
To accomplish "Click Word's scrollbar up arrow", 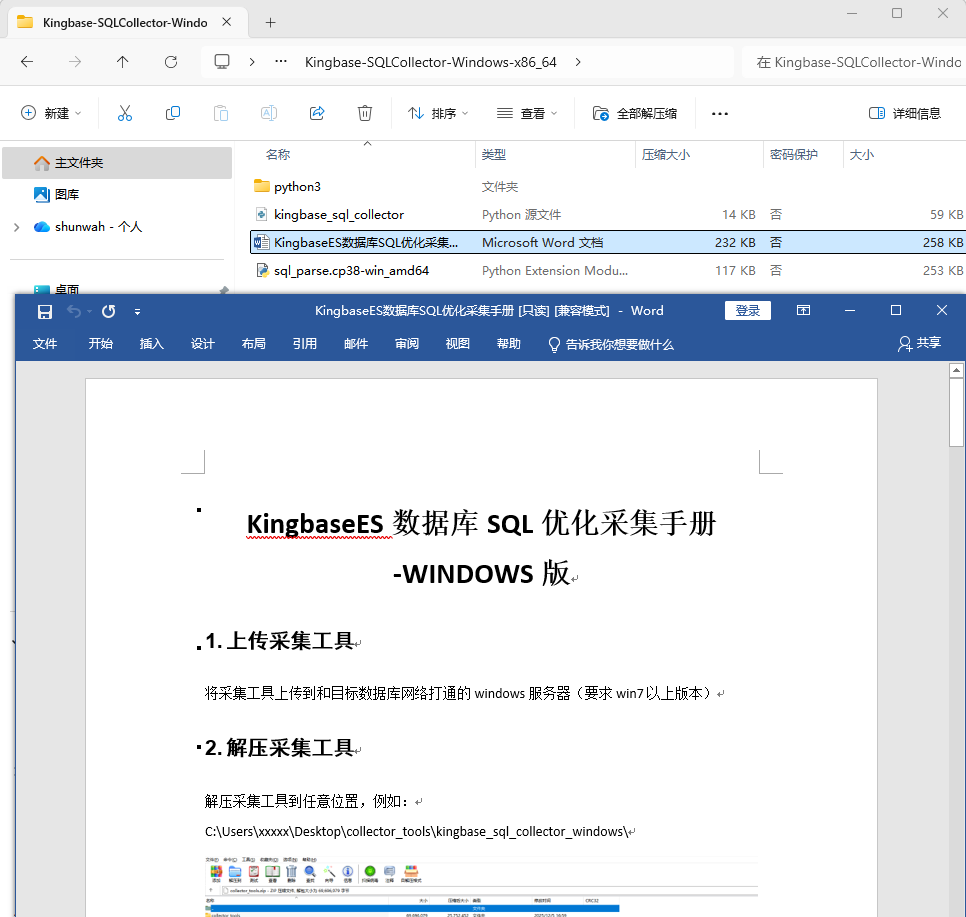I will point(956,370).
